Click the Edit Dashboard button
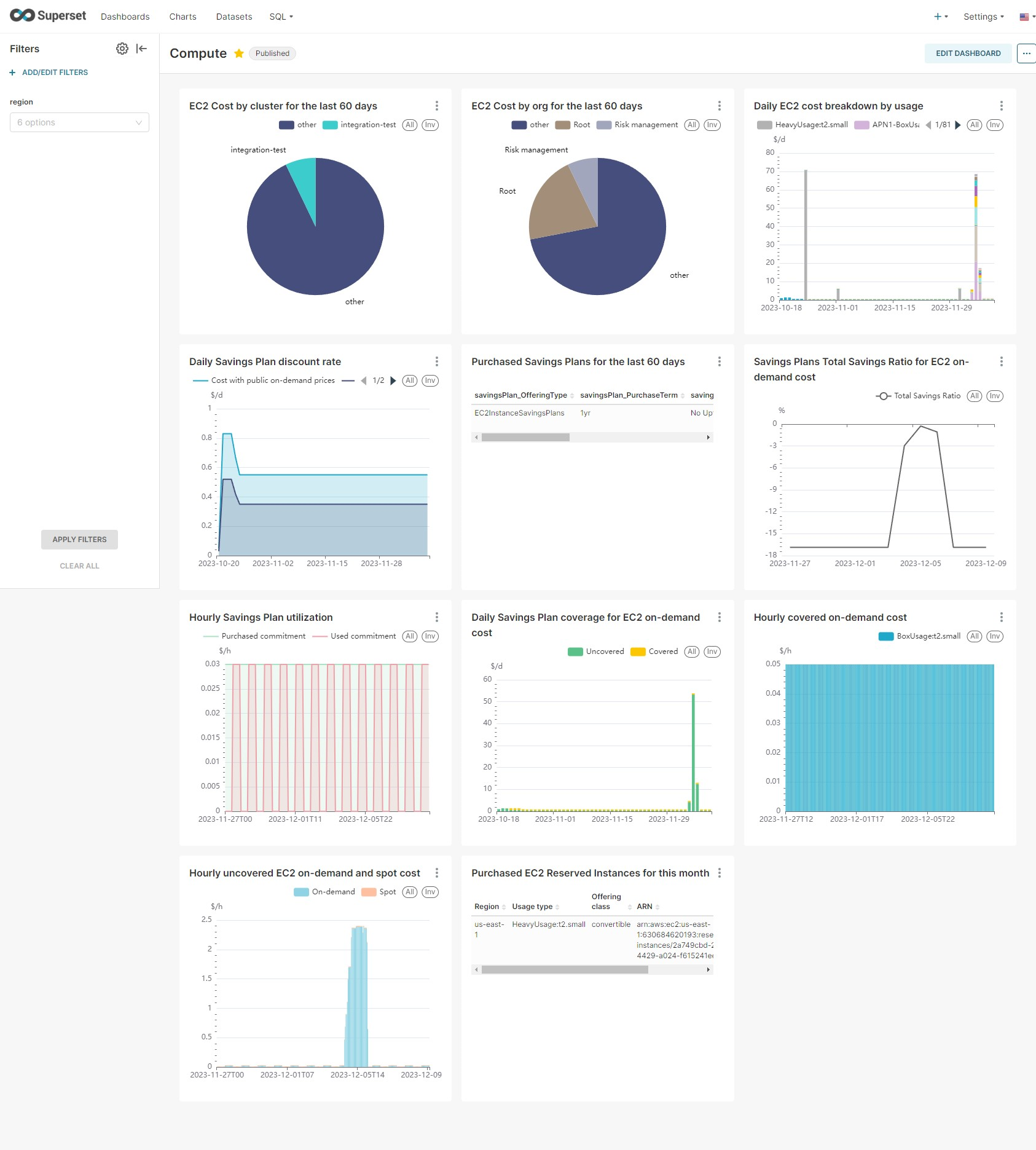This screenshot has width=1036, height=1150. [968, 53]
